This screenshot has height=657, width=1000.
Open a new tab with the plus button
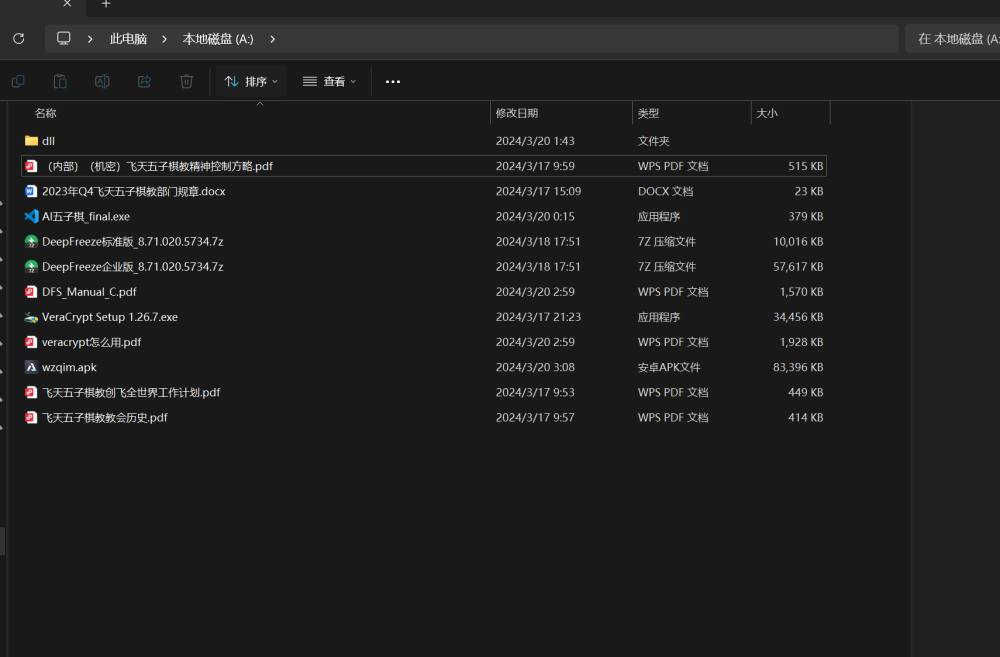(106, 4)
